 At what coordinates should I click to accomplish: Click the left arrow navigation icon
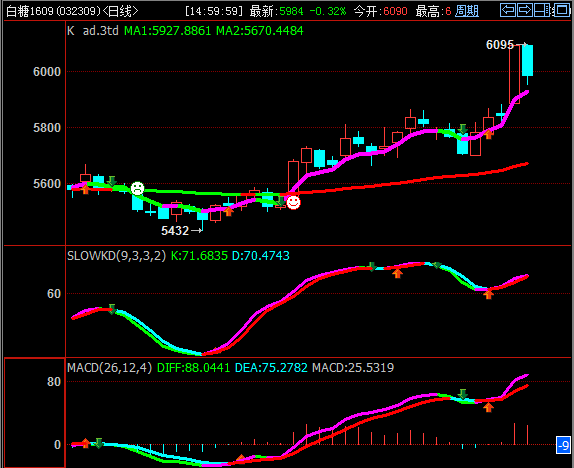pyautogui.click(x=508, y=10)
